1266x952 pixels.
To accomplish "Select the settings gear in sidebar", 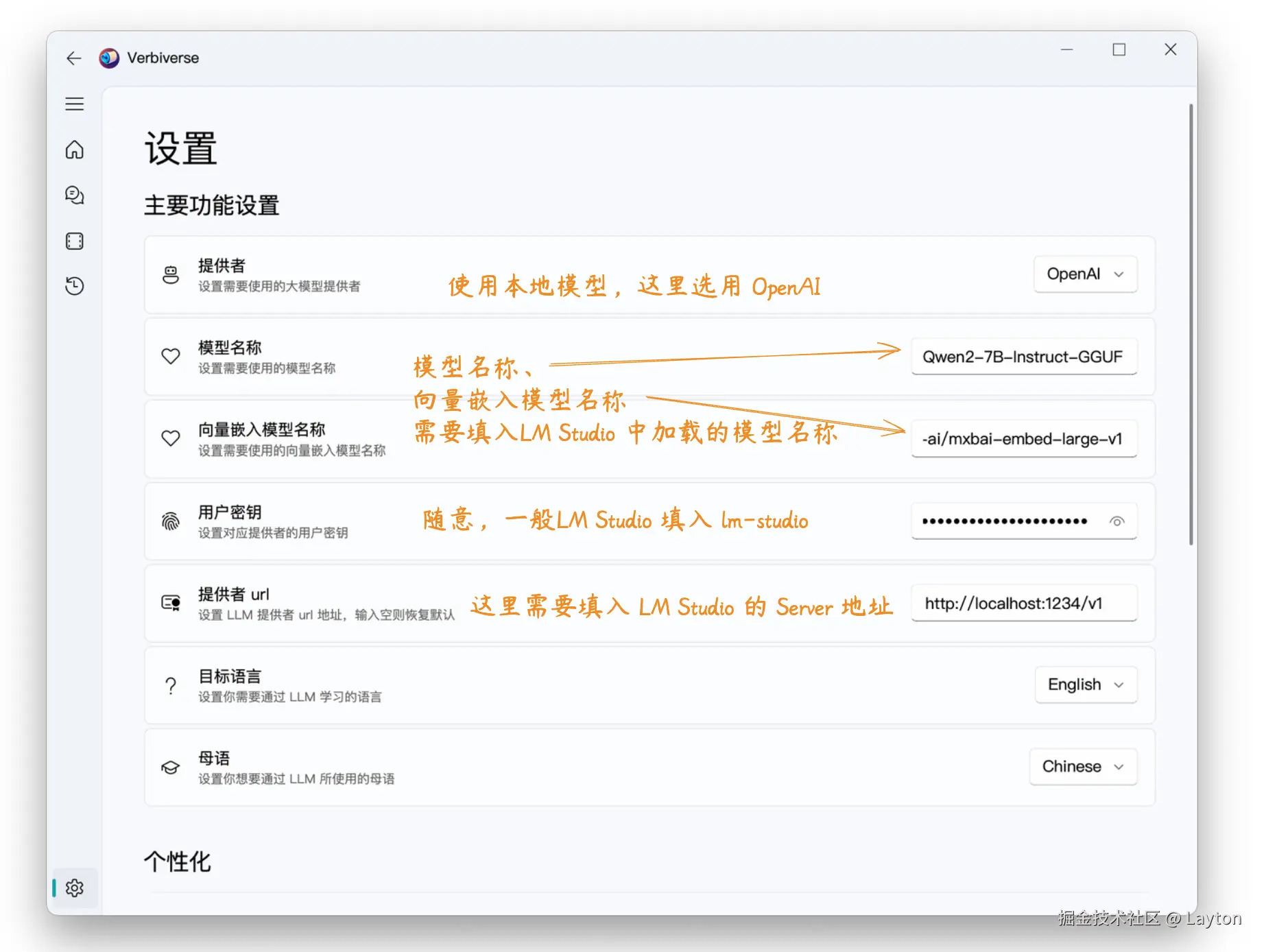I will [75, 888].
